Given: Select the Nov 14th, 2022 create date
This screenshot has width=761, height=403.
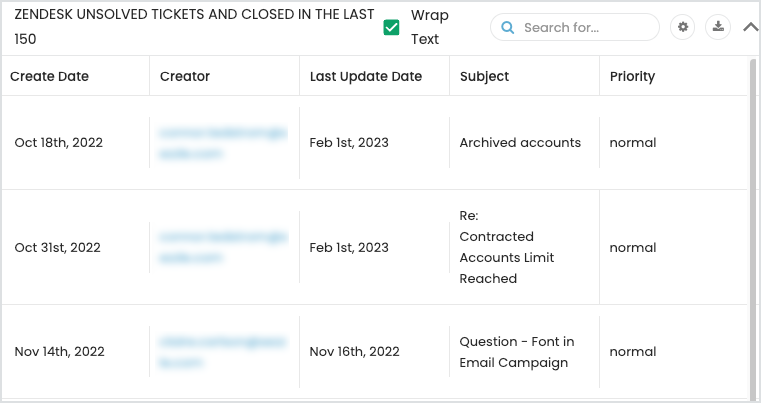Looking at the screenshot, I should [60, 352].
